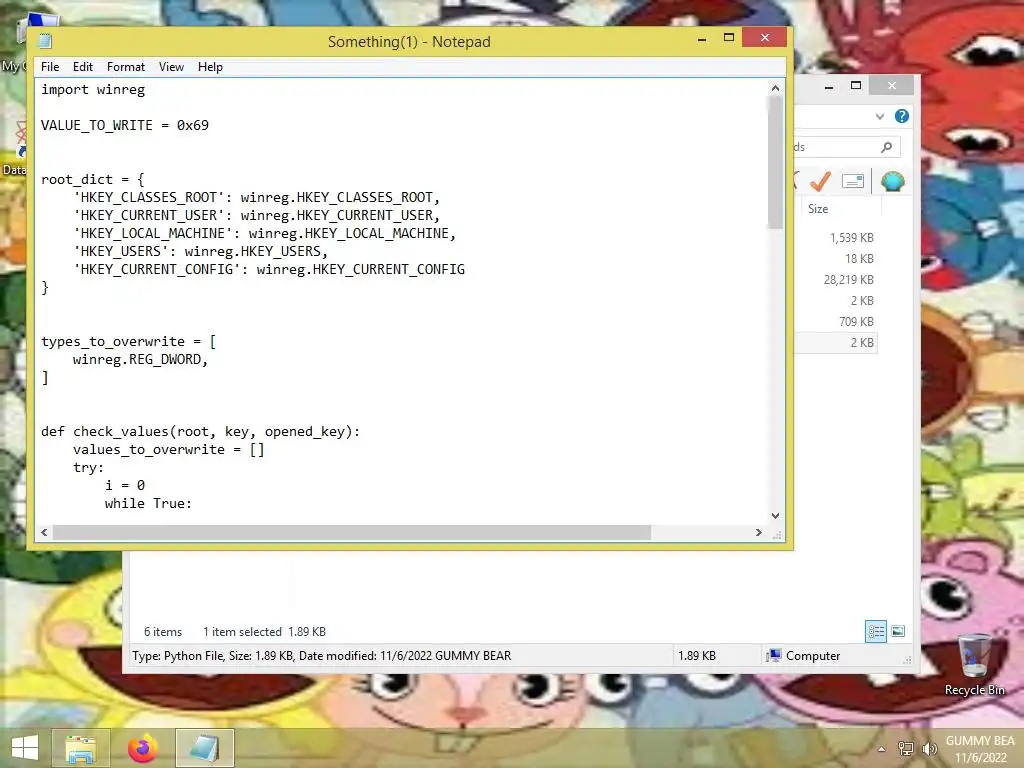Click the vertical scrollbar up arrow in Notepad
Image resolution: width=1024 pixels, height=768 pixels.
[x=775, y=88]
